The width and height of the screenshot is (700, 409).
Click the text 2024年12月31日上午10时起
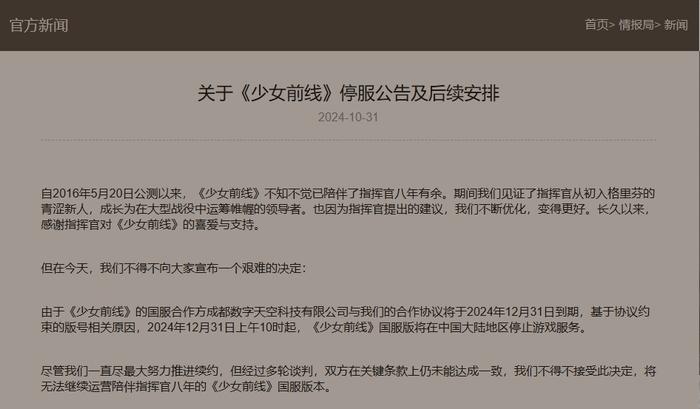(223, 327)
